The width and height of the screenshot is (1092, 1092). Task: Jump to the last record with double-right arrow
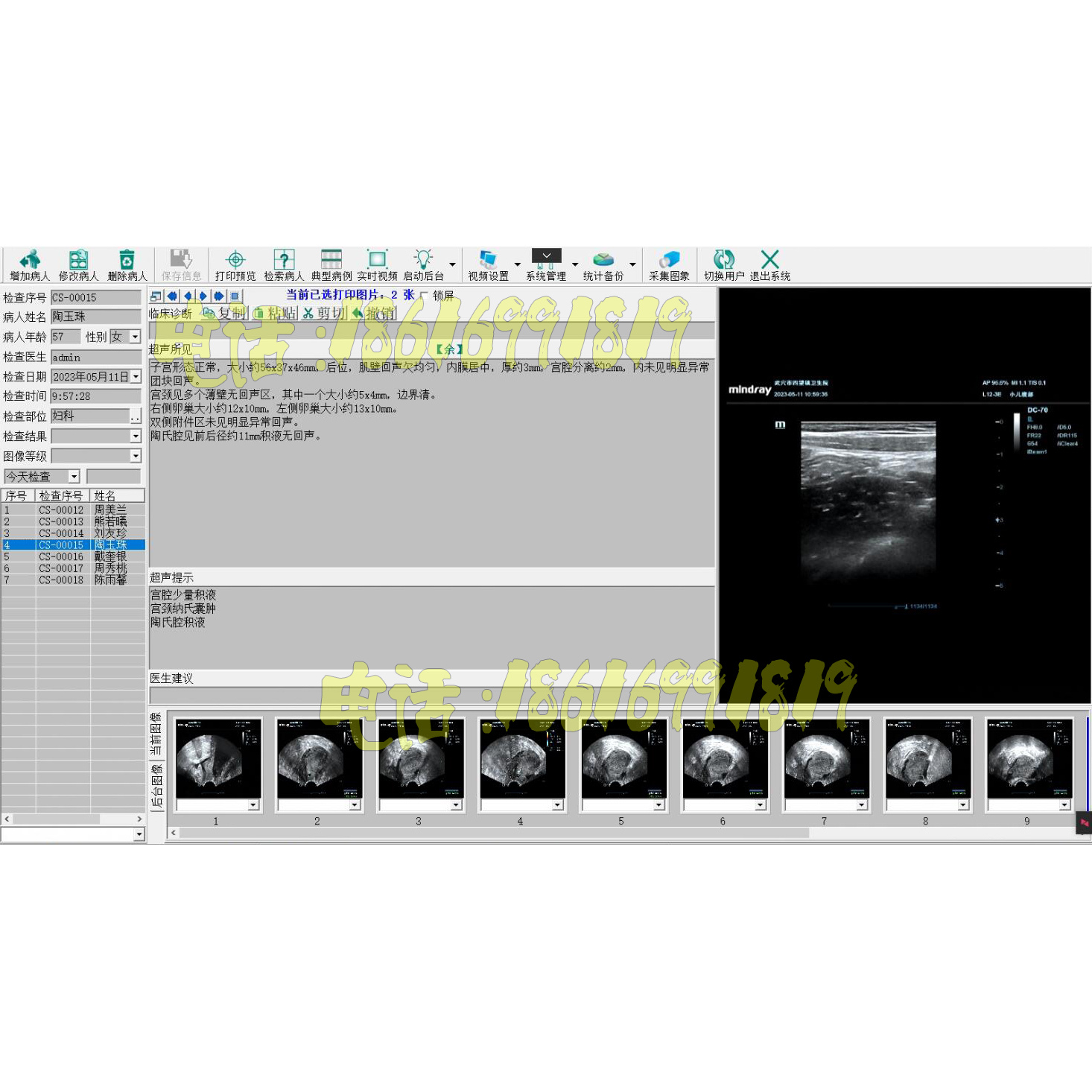(x=219, y=296)
